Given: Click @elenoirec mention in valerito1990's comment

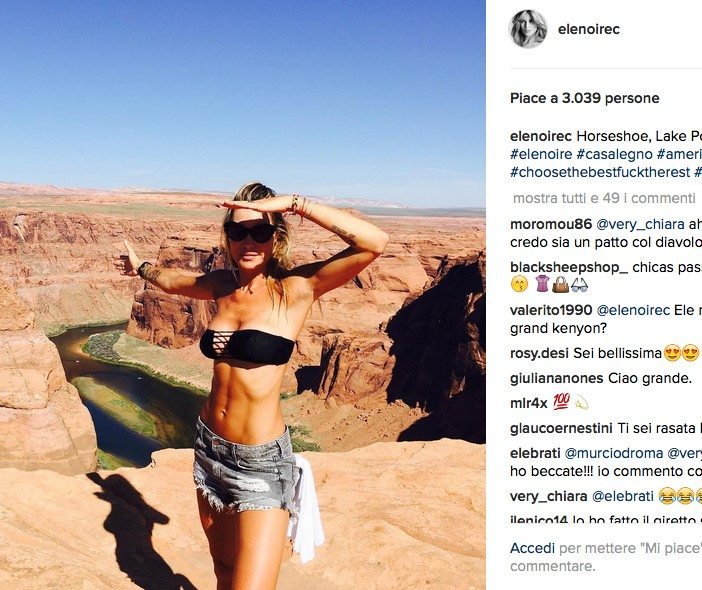Looking at the screenshot, I should tap(633, 310).
